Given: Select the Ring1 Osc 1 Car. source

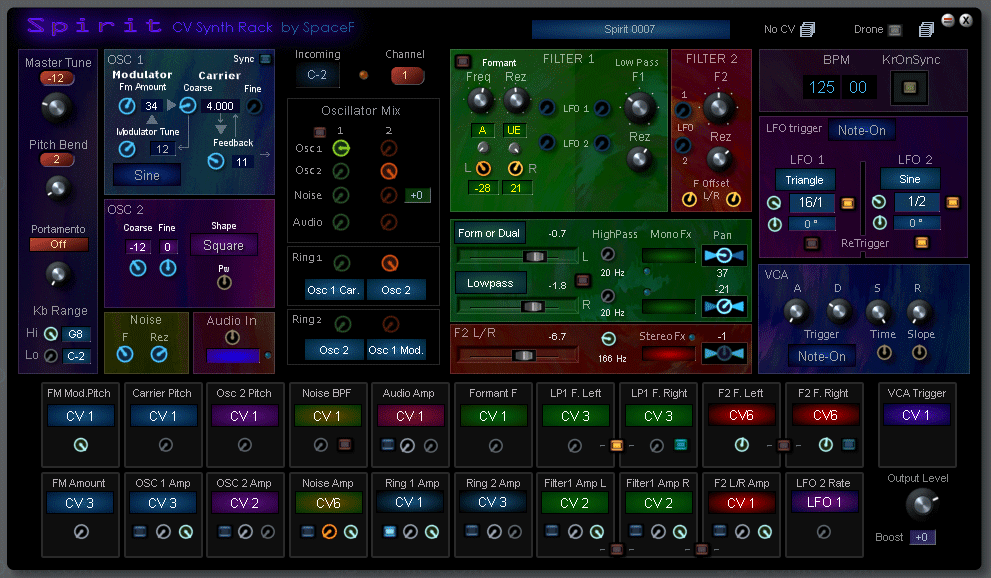Looking at the screenshot, I should point(333,290).
